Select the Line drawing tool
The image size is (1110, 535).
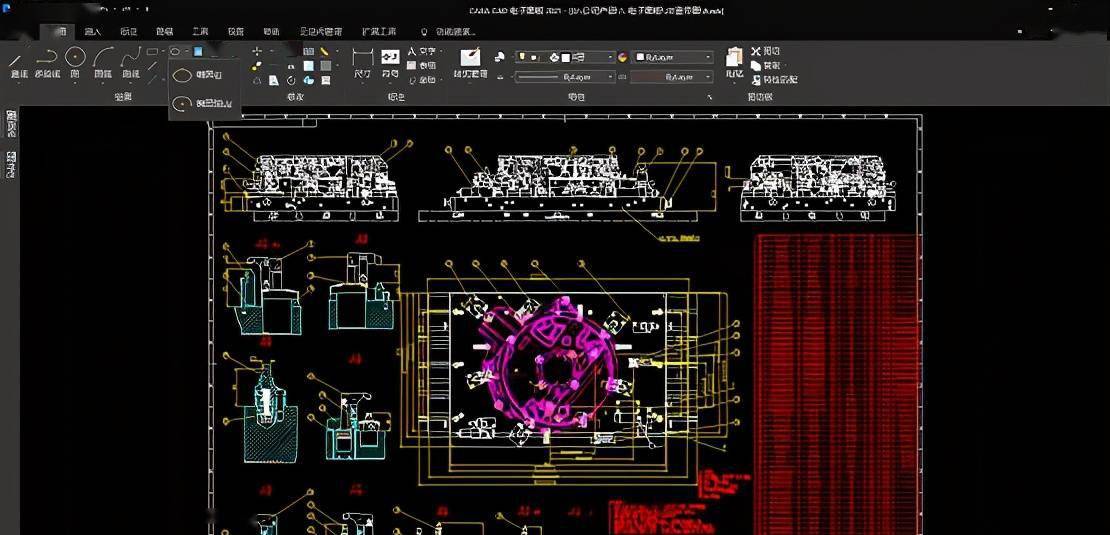pyautogui.click(x=18, y=62)
